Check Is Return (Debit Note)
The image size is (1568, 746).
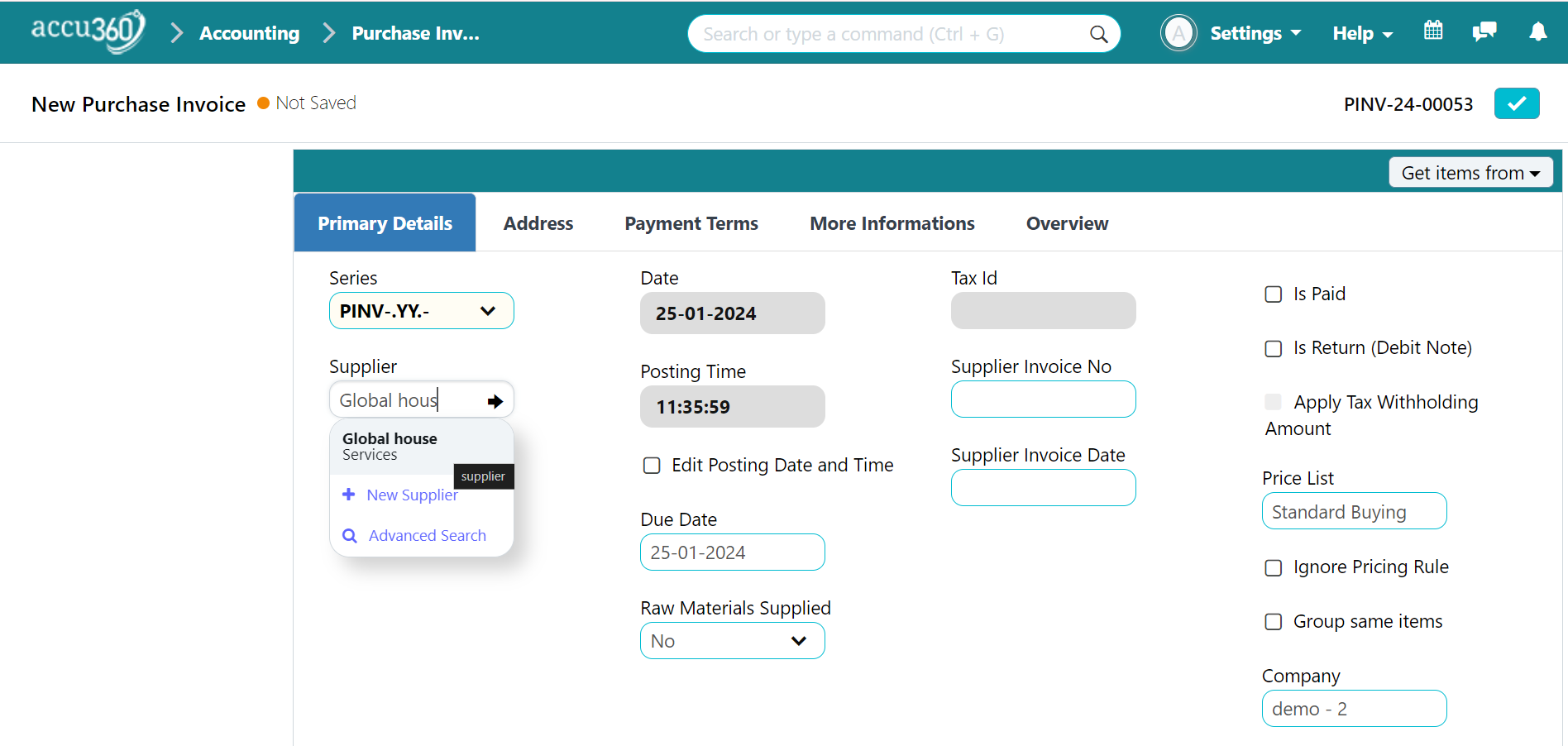pos(1274,349)
